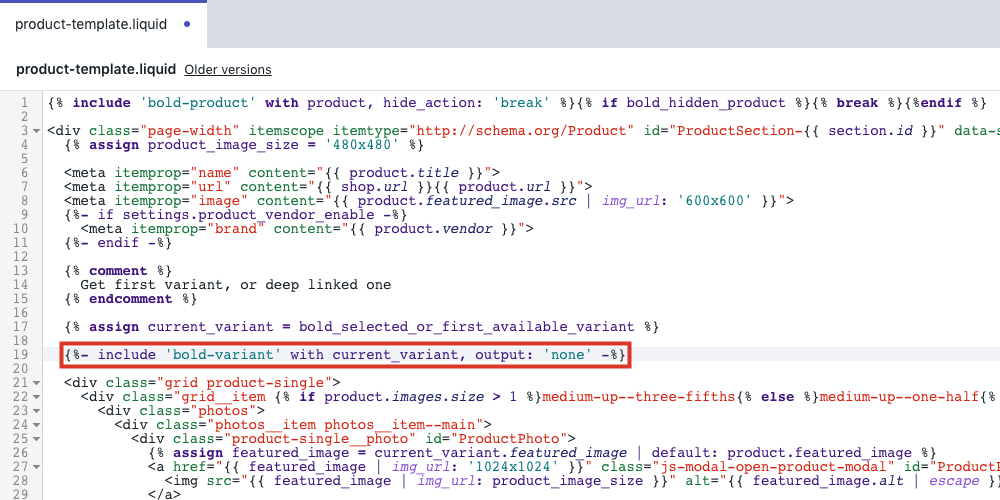This screenshot has width=1000, height=500.
Task: Click the assign product_image_size line
Action: (244, 145)
